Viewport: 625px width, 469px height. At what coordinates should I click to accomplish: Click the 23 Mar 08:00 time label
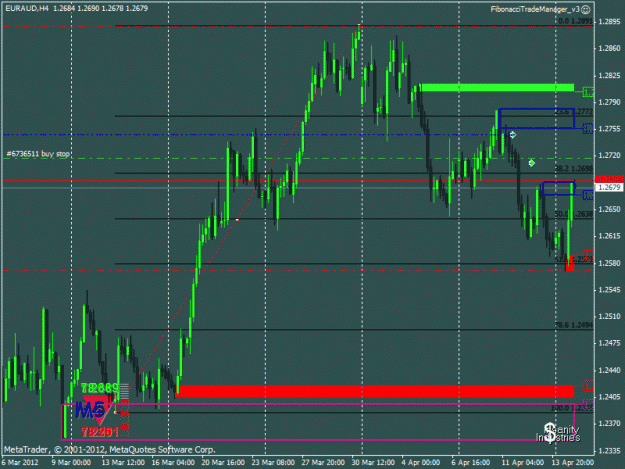[x=273, y=462]
